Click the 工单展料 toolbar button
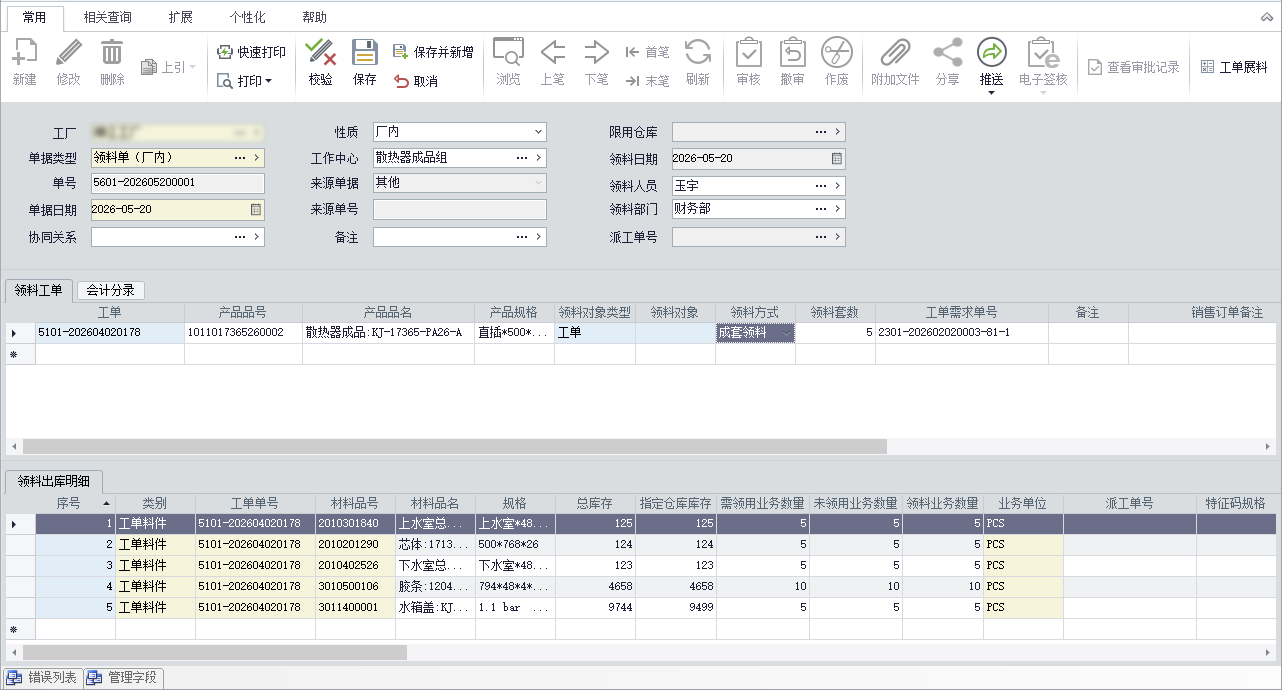 [1234, 67]
